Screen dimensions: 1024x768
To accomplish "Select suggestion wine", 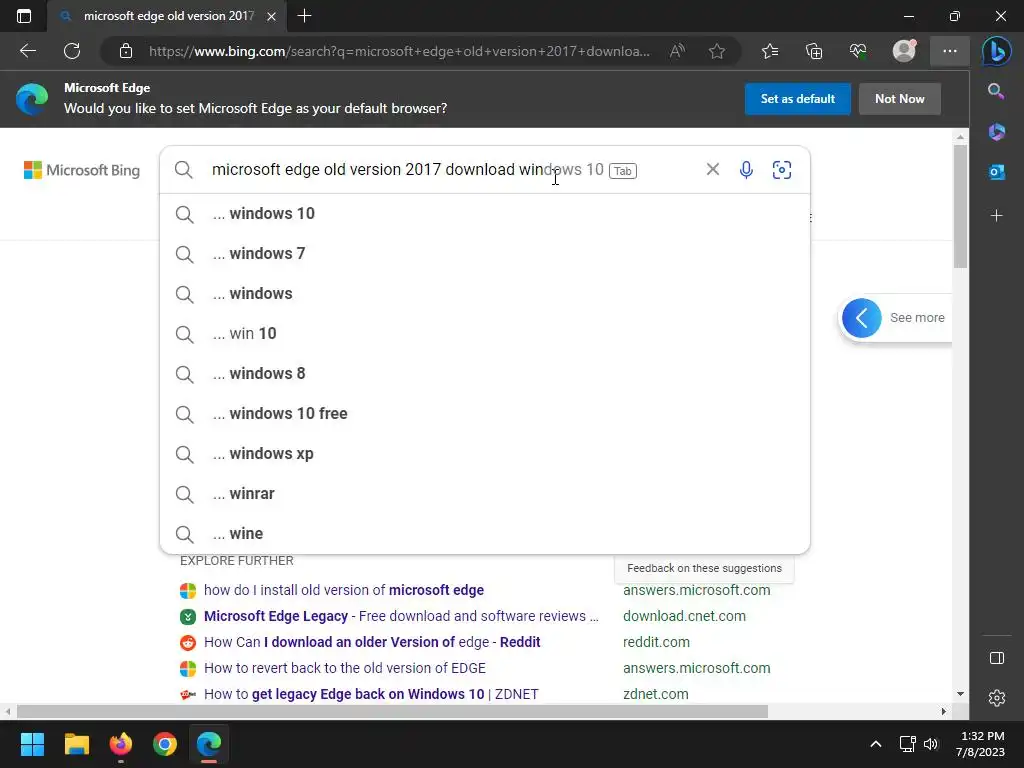I will point(485,534).
